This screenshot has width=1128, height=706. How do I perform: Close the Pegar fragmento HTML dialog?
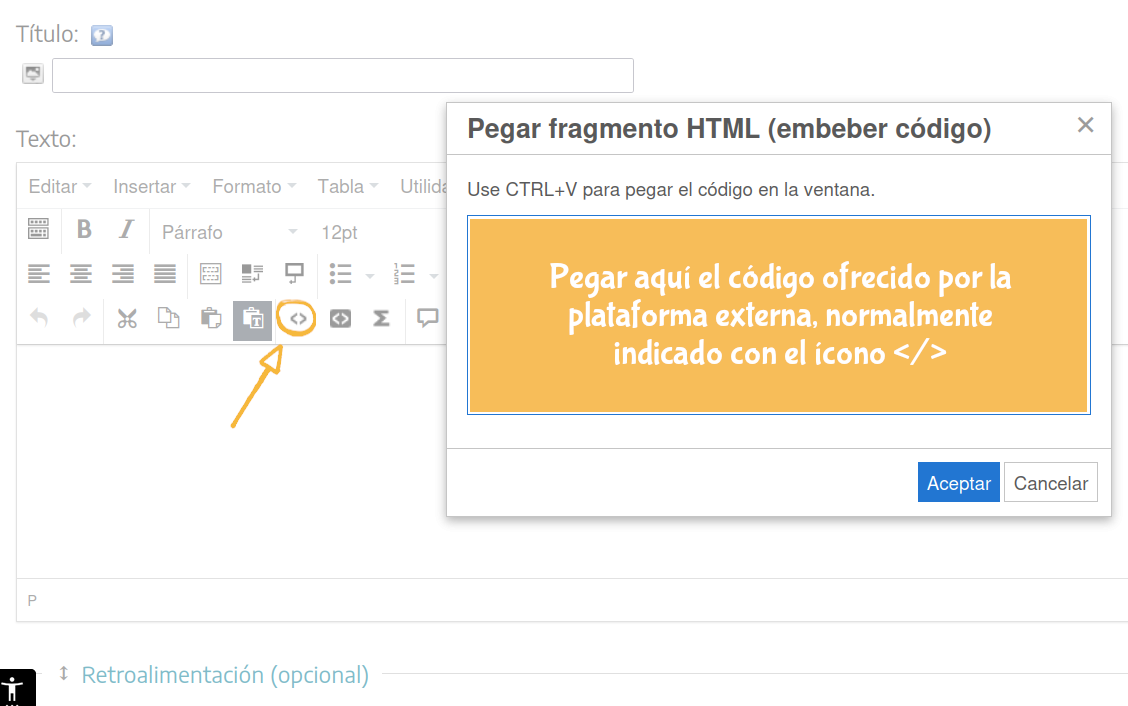1085,125
